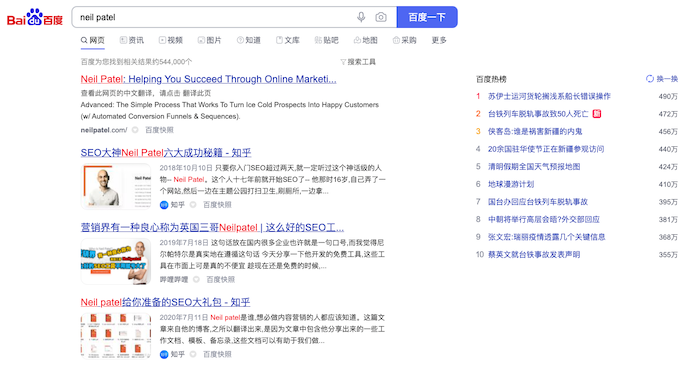Click the 百度一下 search button
The height and width of the screenshot is (365, 700).
[427, 17]
